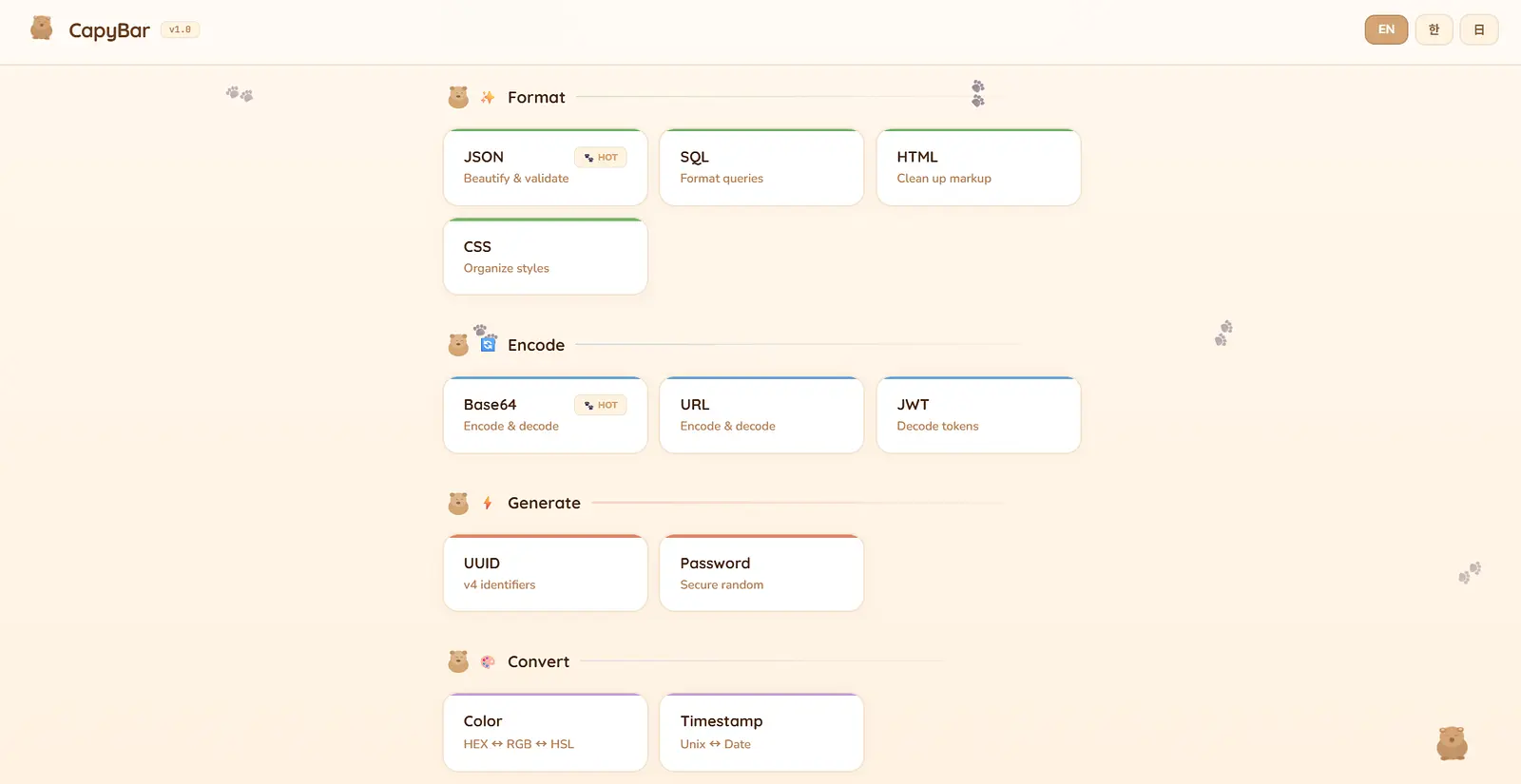Switch language to Japanese (日)
The image size is (1521, 784).
tap(1479, 29)
